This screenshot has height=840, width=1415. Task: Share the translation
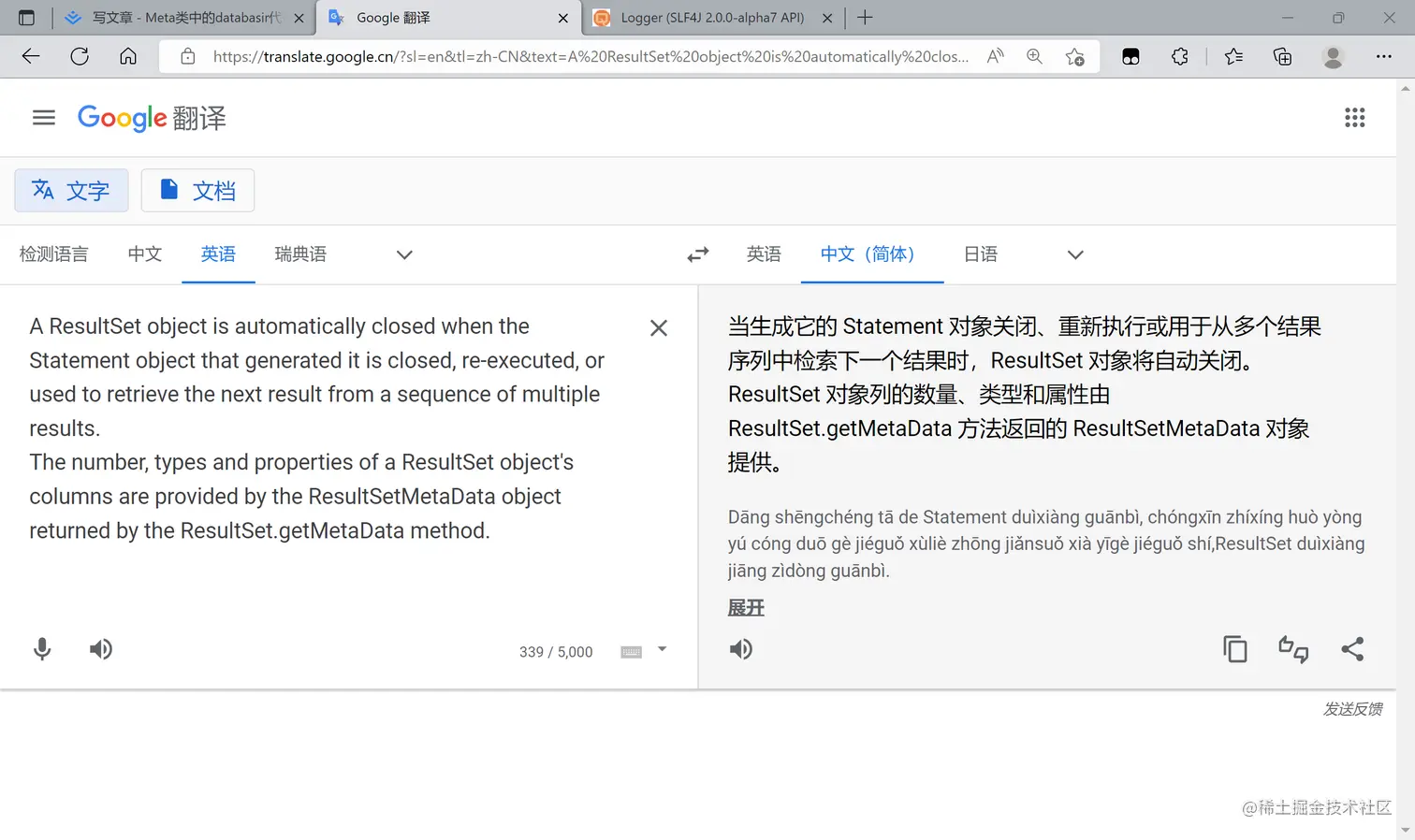coord(1352,649)
